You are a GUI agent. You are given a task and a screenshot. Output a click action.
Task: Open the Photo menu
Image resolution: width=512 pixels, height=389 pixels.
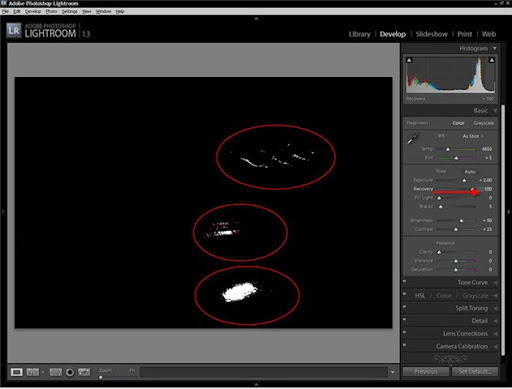tap(51, 11)
